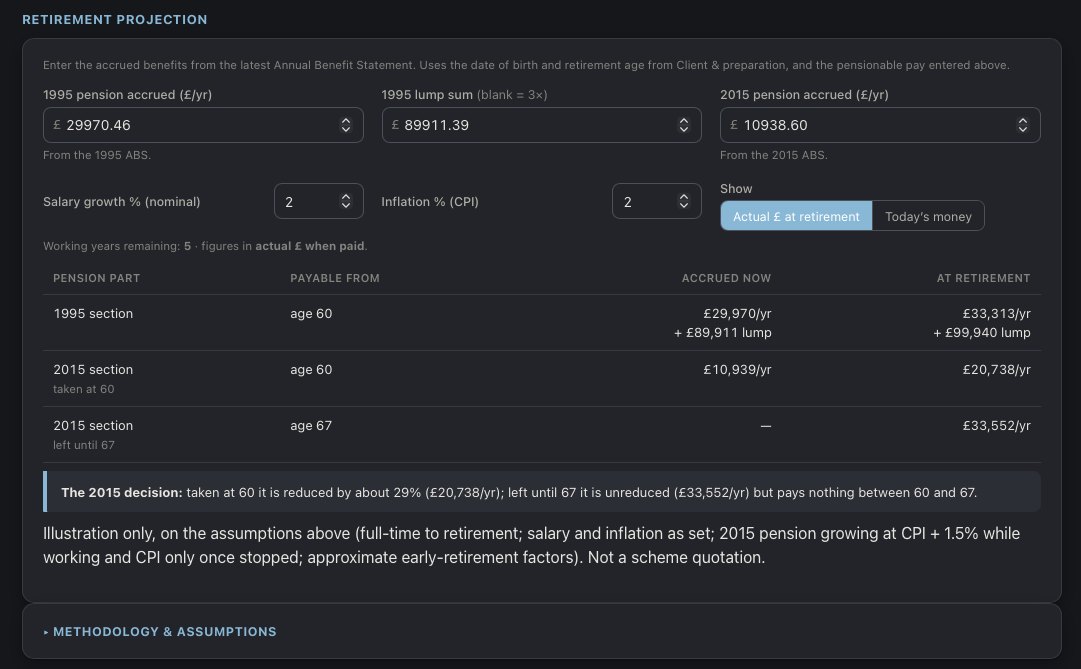Viewport: 1081px width, 669px height.
Task: Click the £20,738/yr At Retirement cell
Action: click(x=996, y=370)
